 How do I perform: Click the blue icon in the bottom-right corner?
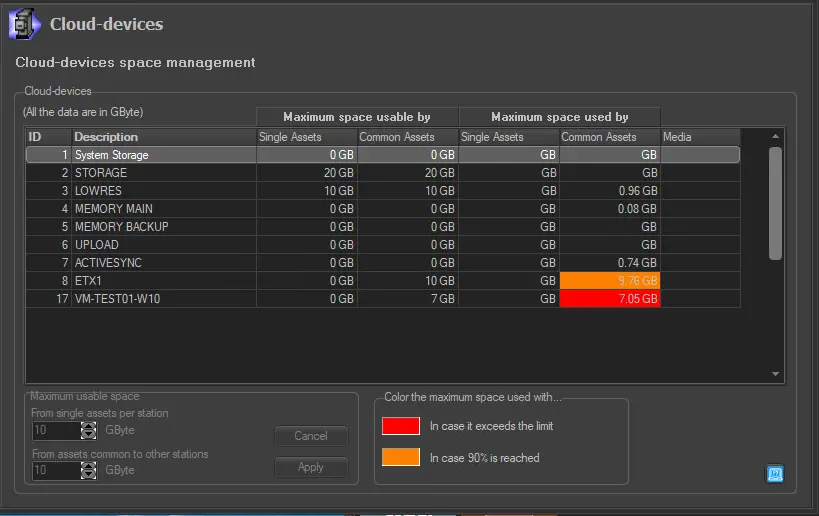pos(774,474)
